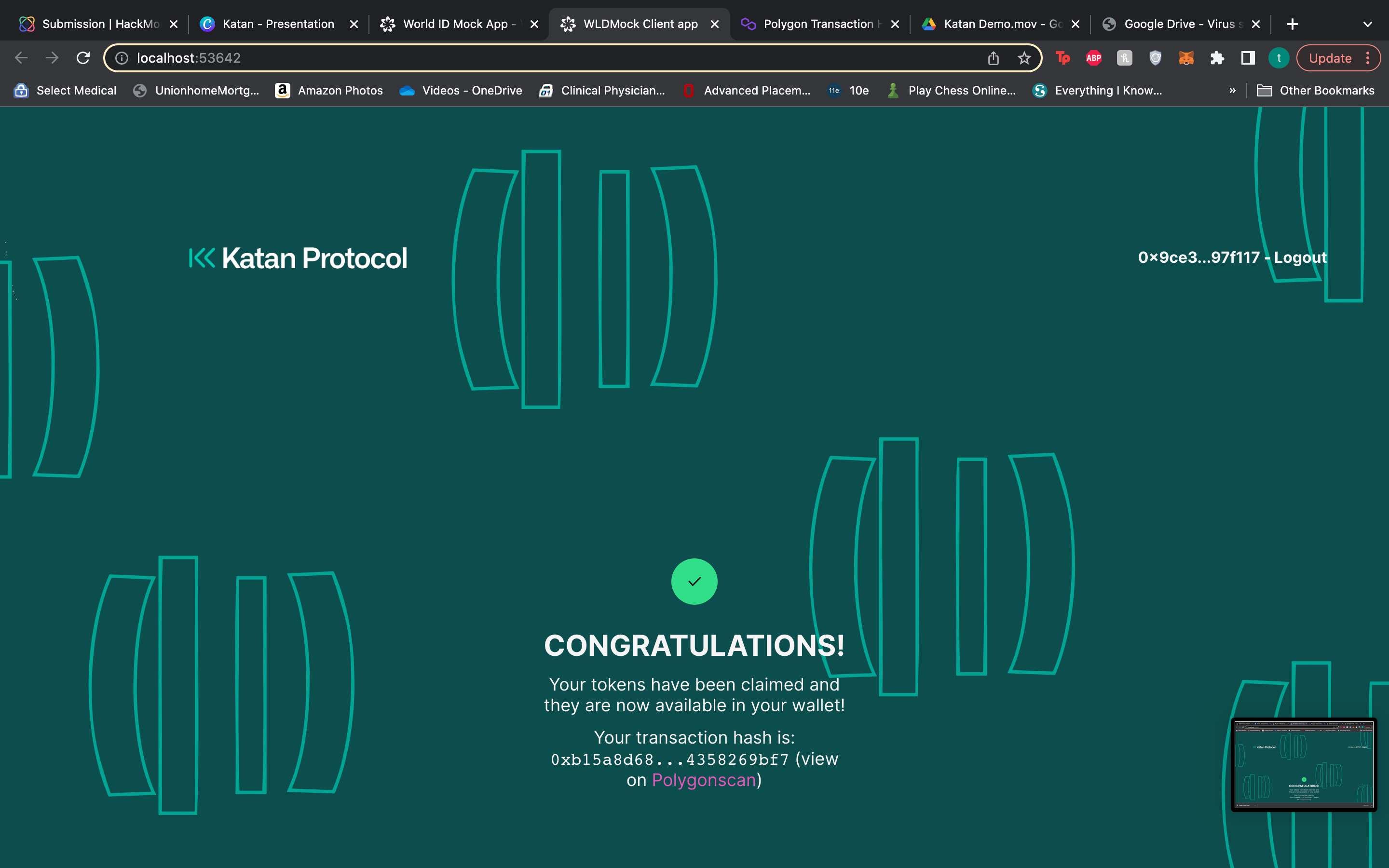Open the shield extension icon
The height and width of the screenshot is (868, 1389).
point(1156,58)
